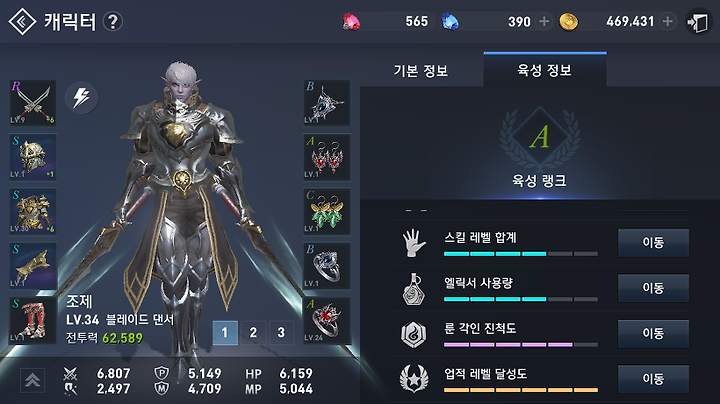720x404 pixels.
Task: Open the B-grade necklace accessory slot
Action: click(x=326, y=103)
